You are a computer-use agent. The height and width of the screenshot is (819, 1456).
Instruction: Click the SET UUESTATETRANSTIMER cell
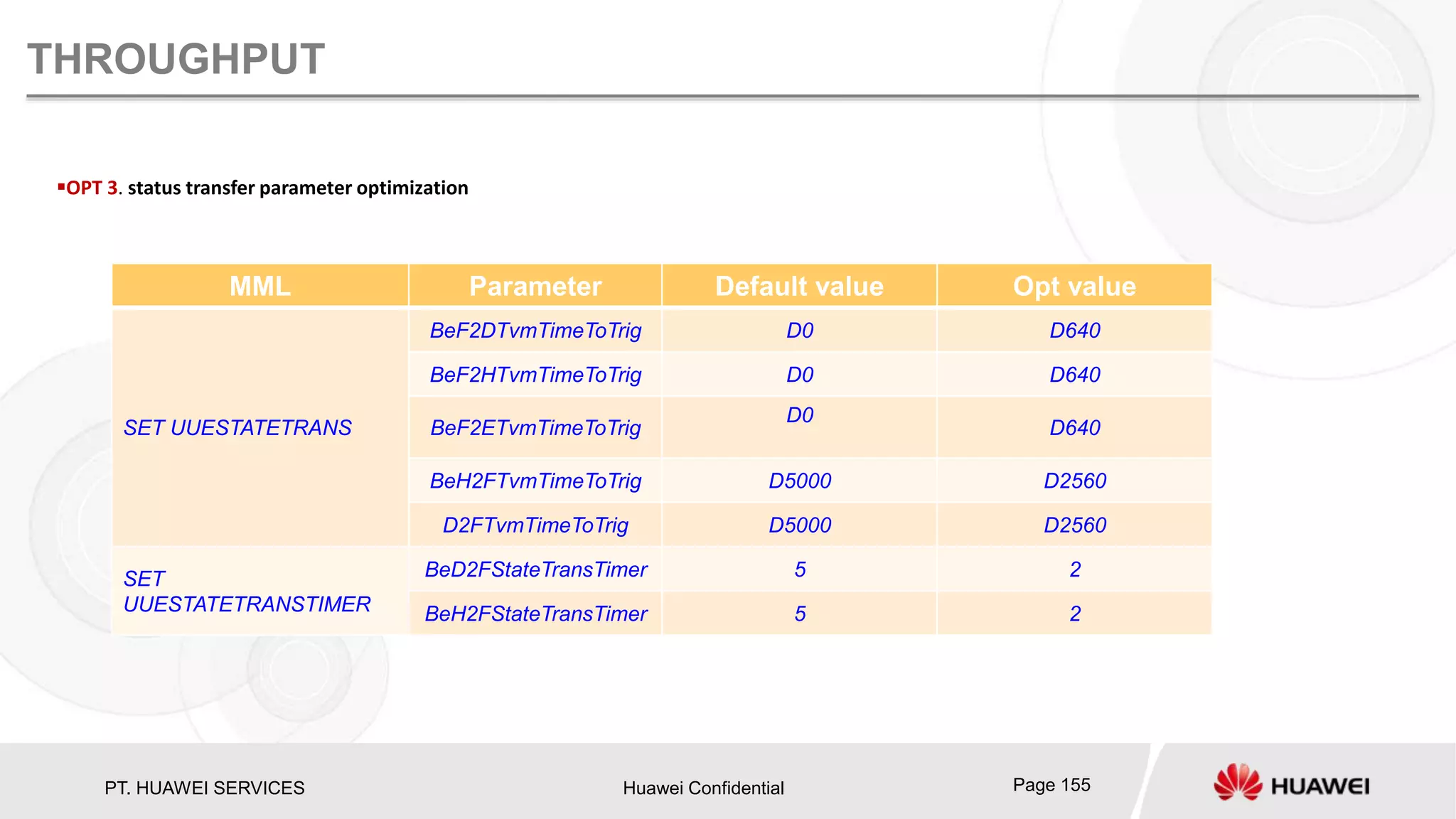click(x=260, y=591)
